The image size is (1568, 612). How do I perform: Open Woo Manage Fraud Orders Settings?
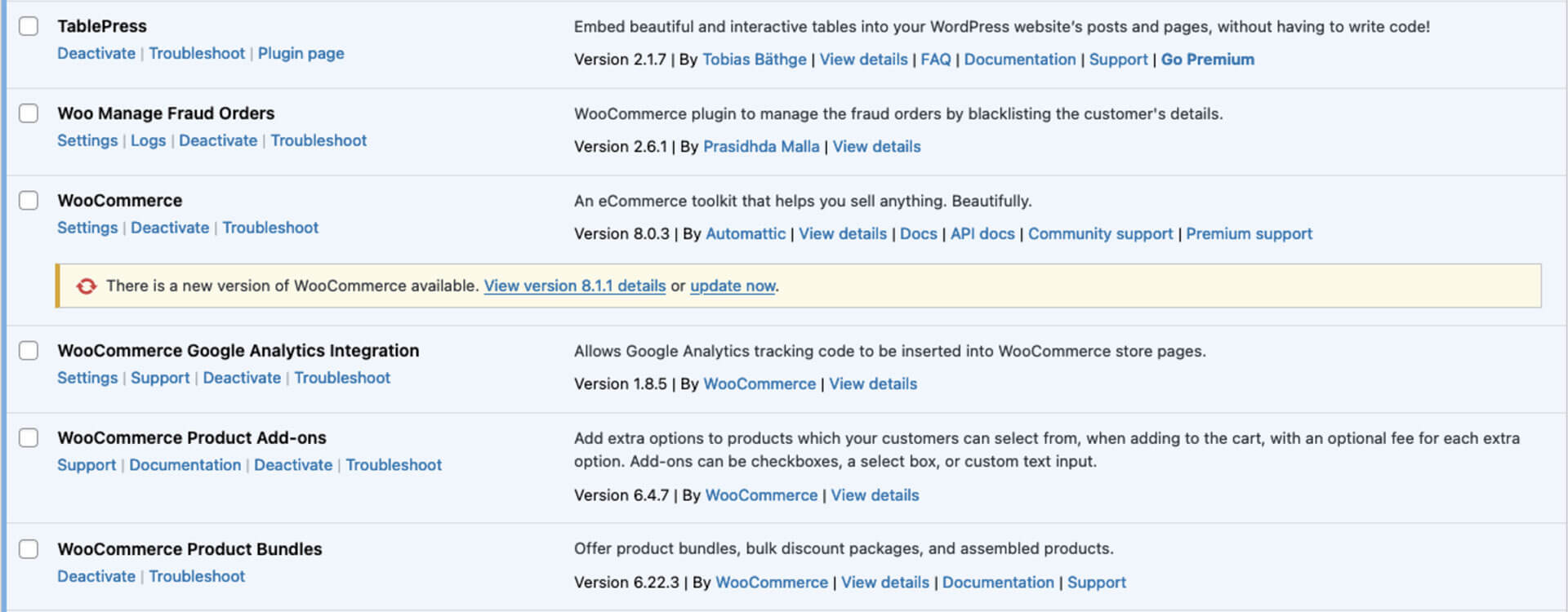[87, 140]
